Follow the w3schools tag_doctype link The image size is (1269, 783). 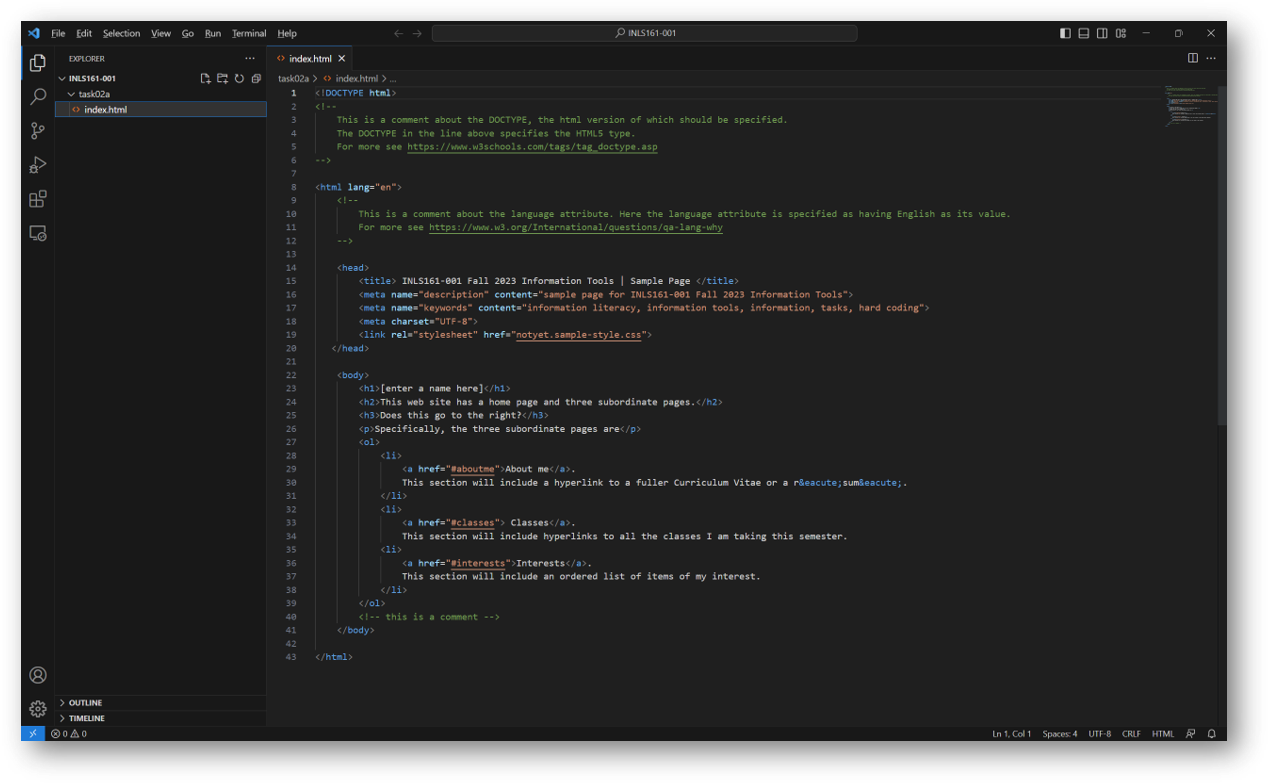pos(531,146)
